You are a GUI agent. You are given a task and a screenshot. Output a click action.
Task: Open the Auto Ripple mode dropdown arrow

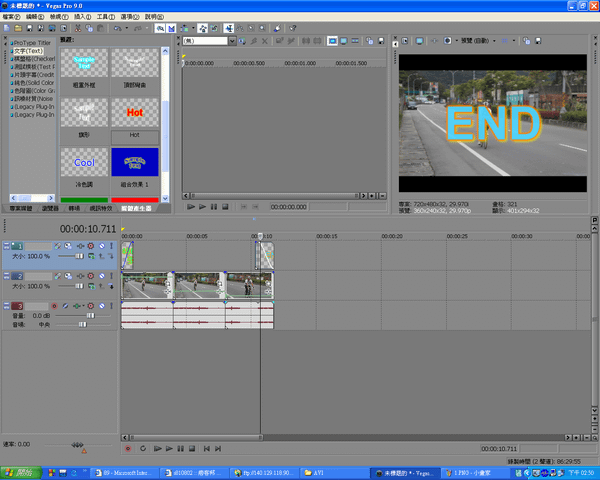click(193, 28)
